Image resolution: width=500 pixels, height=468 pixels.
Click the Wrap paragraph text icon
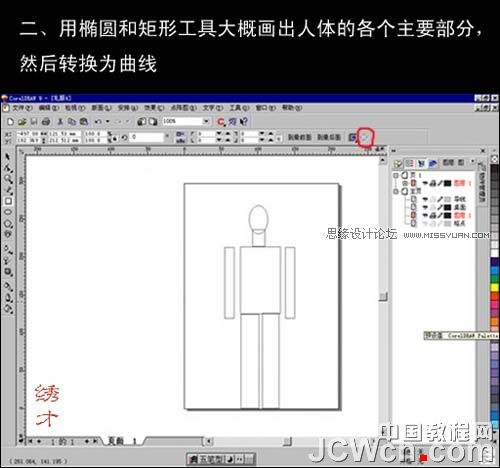click(x=352, y=137)
